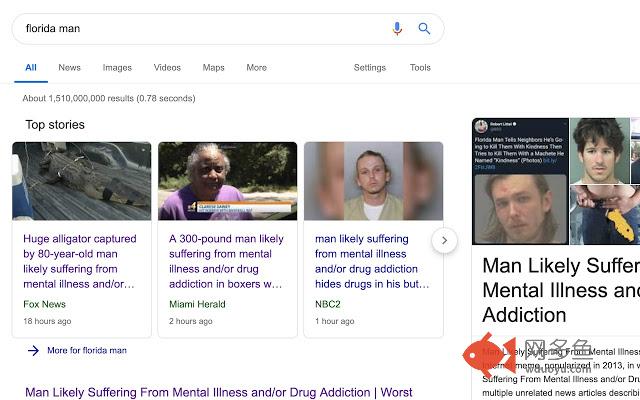Viewport: 640px width, 400px height.
Task: Expand the More menu
Action: [256, 68]
